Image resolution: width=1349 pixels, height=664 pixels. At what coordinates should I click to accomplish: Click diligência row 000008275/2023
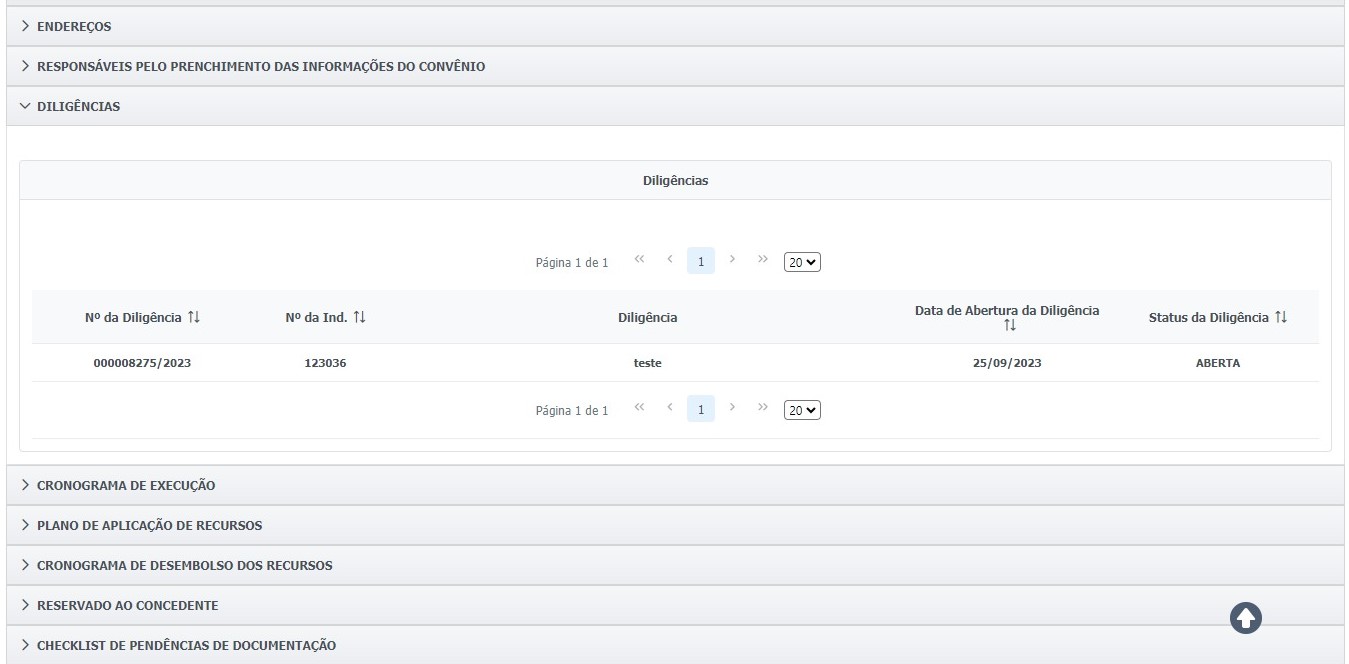pyautogui.click(x=142, y=363)
